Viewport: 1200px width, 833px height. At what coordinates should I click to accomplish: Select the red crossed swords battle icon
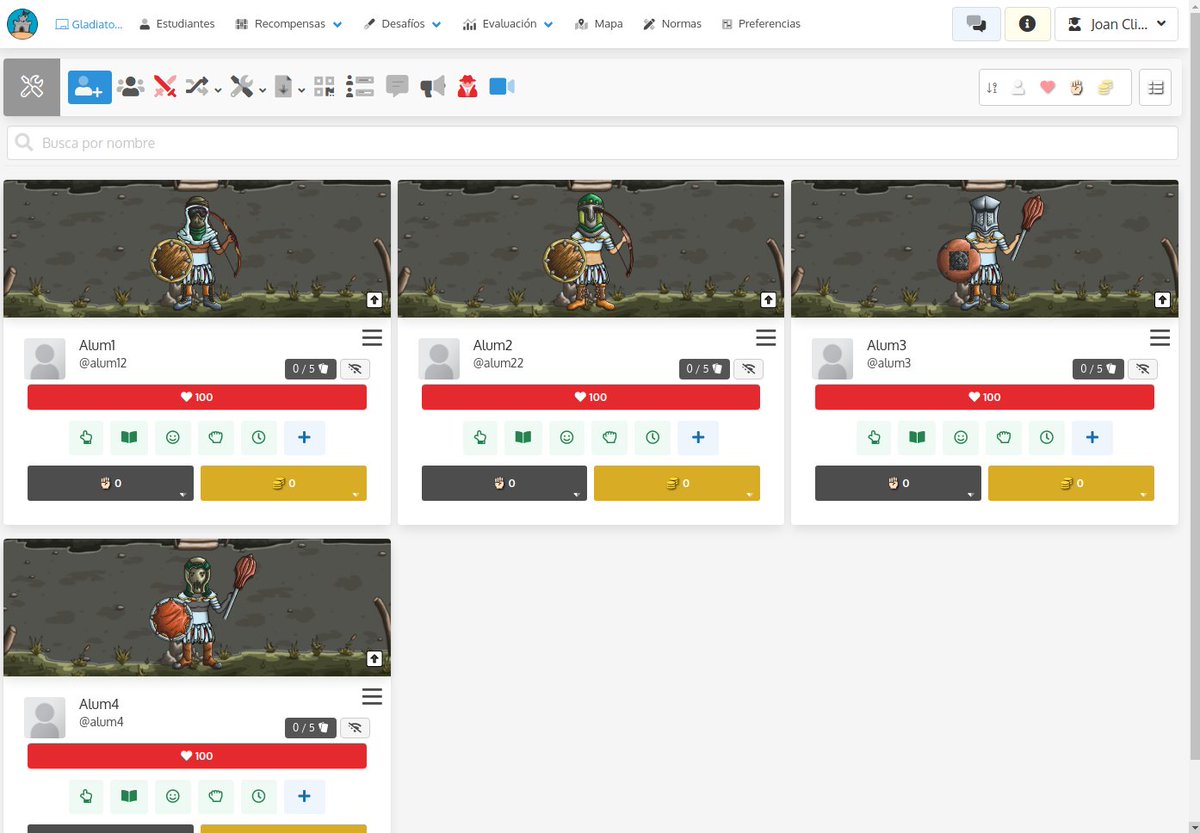(164, 86)
